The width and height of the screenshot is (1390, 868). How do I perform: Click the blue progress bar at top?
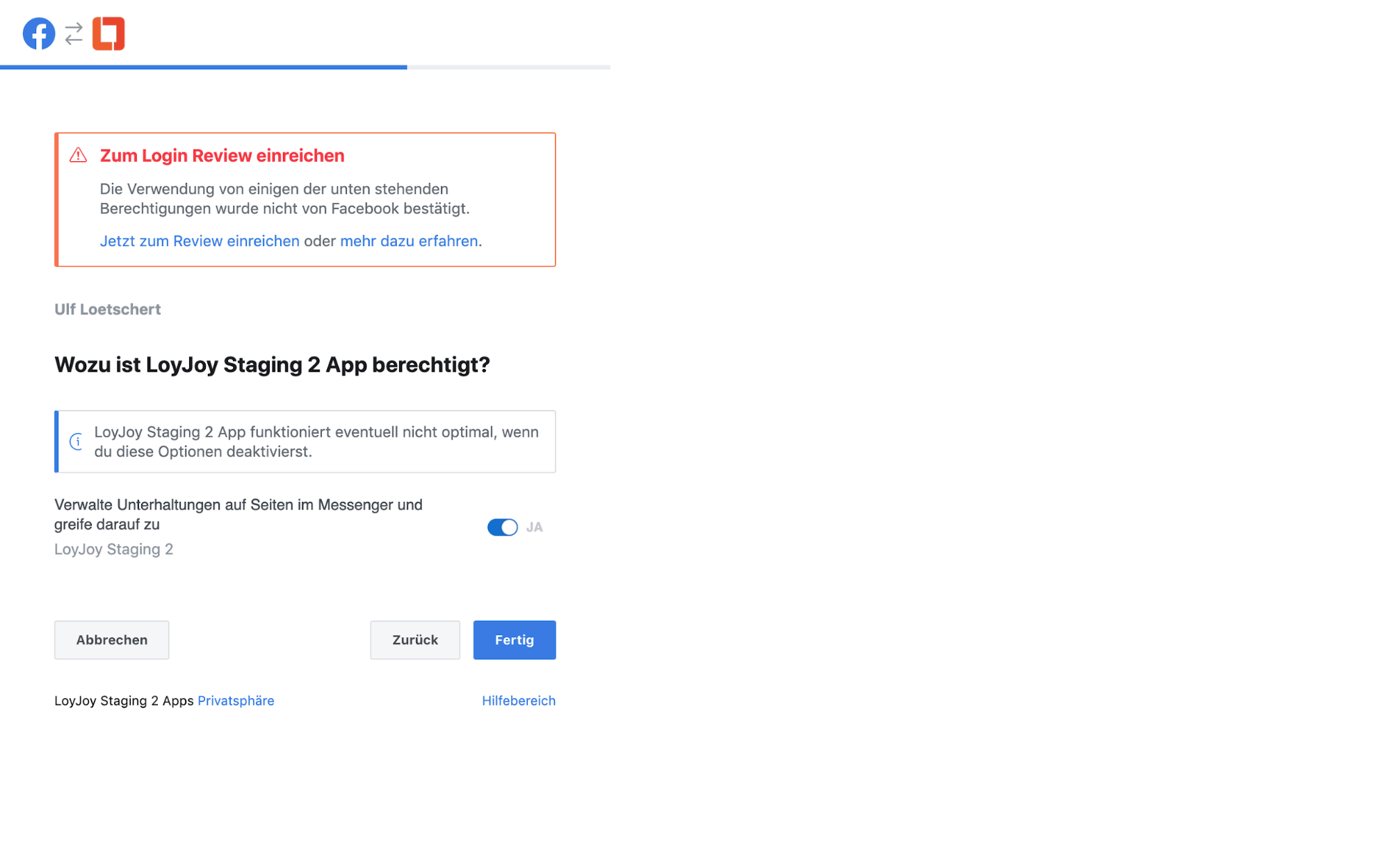pos(203,67)
